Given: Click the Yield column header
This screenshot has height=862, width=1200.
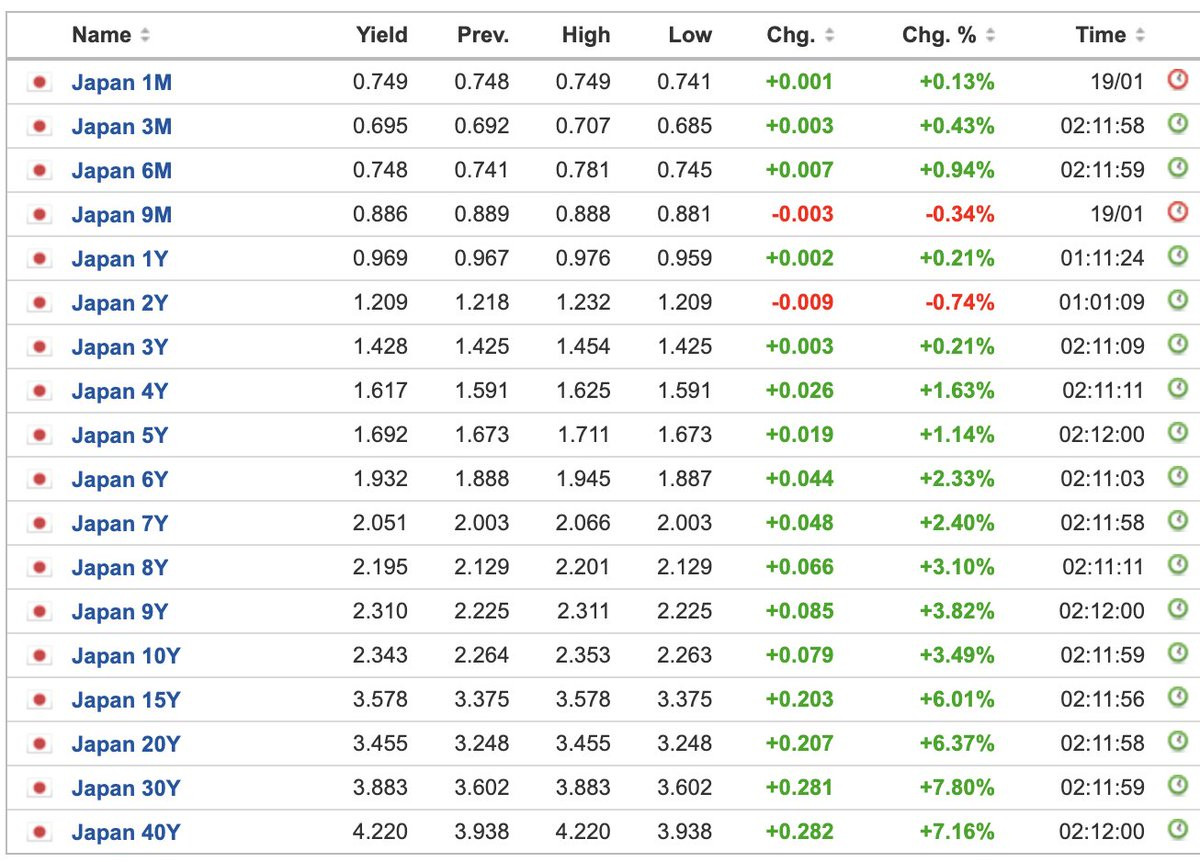Looking at the screenshot, I should pos(382,35).
